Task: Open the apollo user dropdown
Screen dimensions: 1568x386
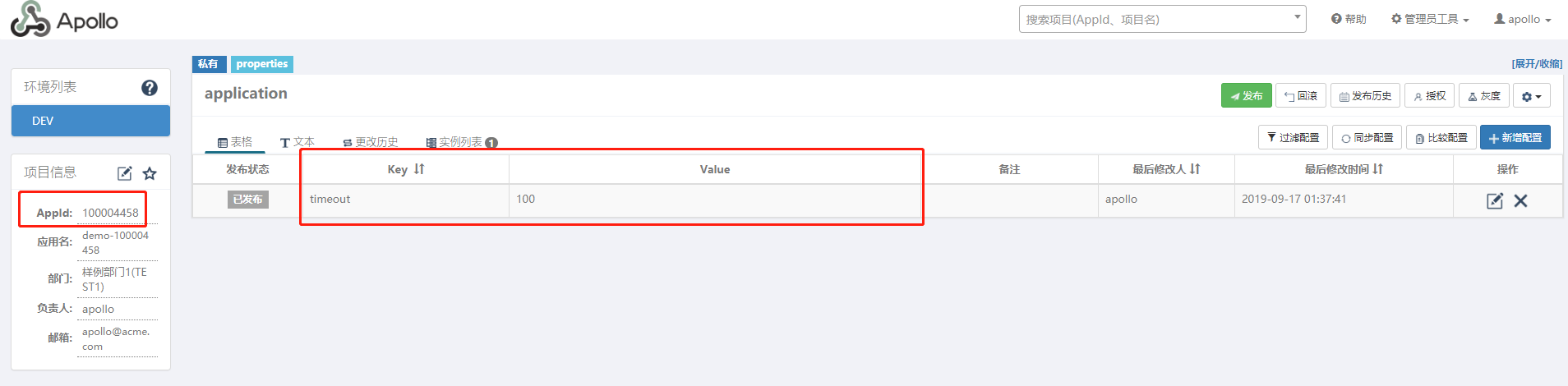Action: pos(1523,19)
